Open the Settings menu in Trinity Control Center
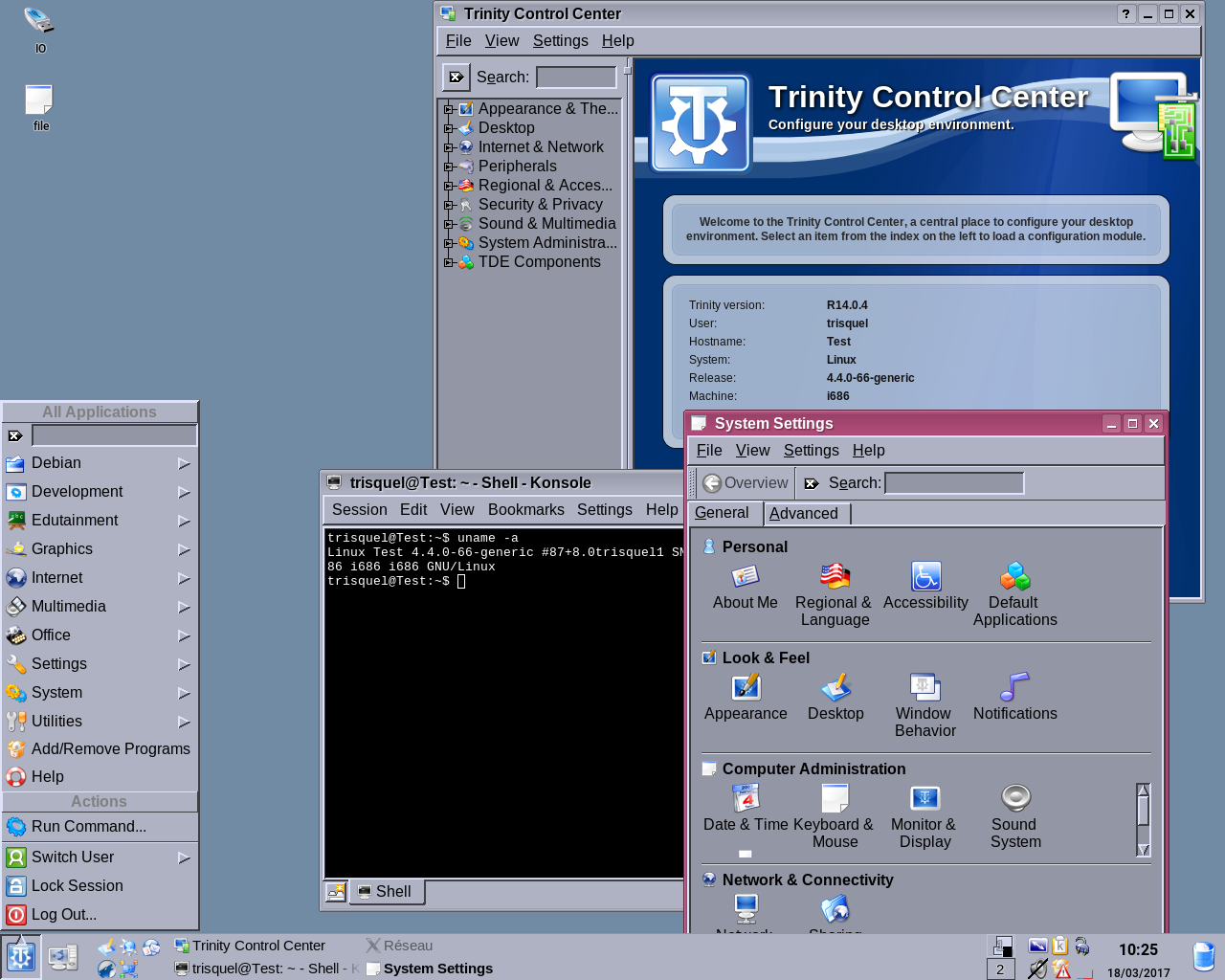This screenshot has width=1225, height=980. [561, 41]
